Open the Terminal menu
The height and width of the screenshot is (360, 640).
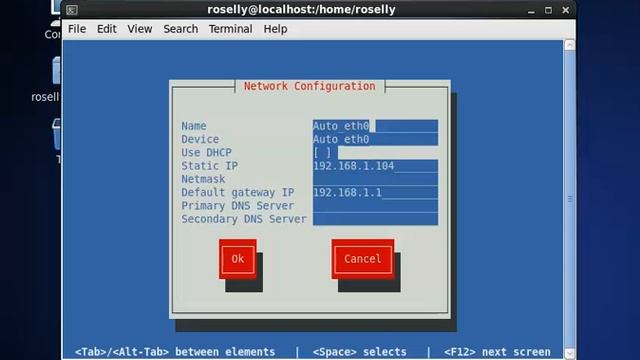(231, 29)
